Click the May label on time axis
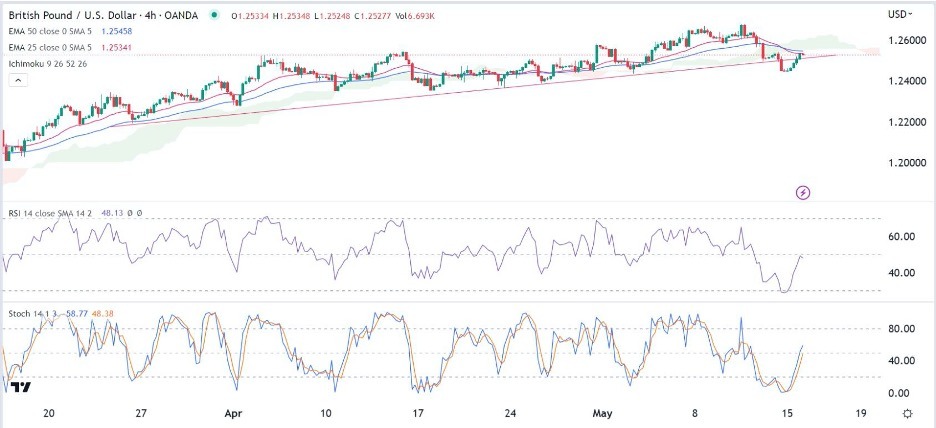 click(x=603, y=412)
